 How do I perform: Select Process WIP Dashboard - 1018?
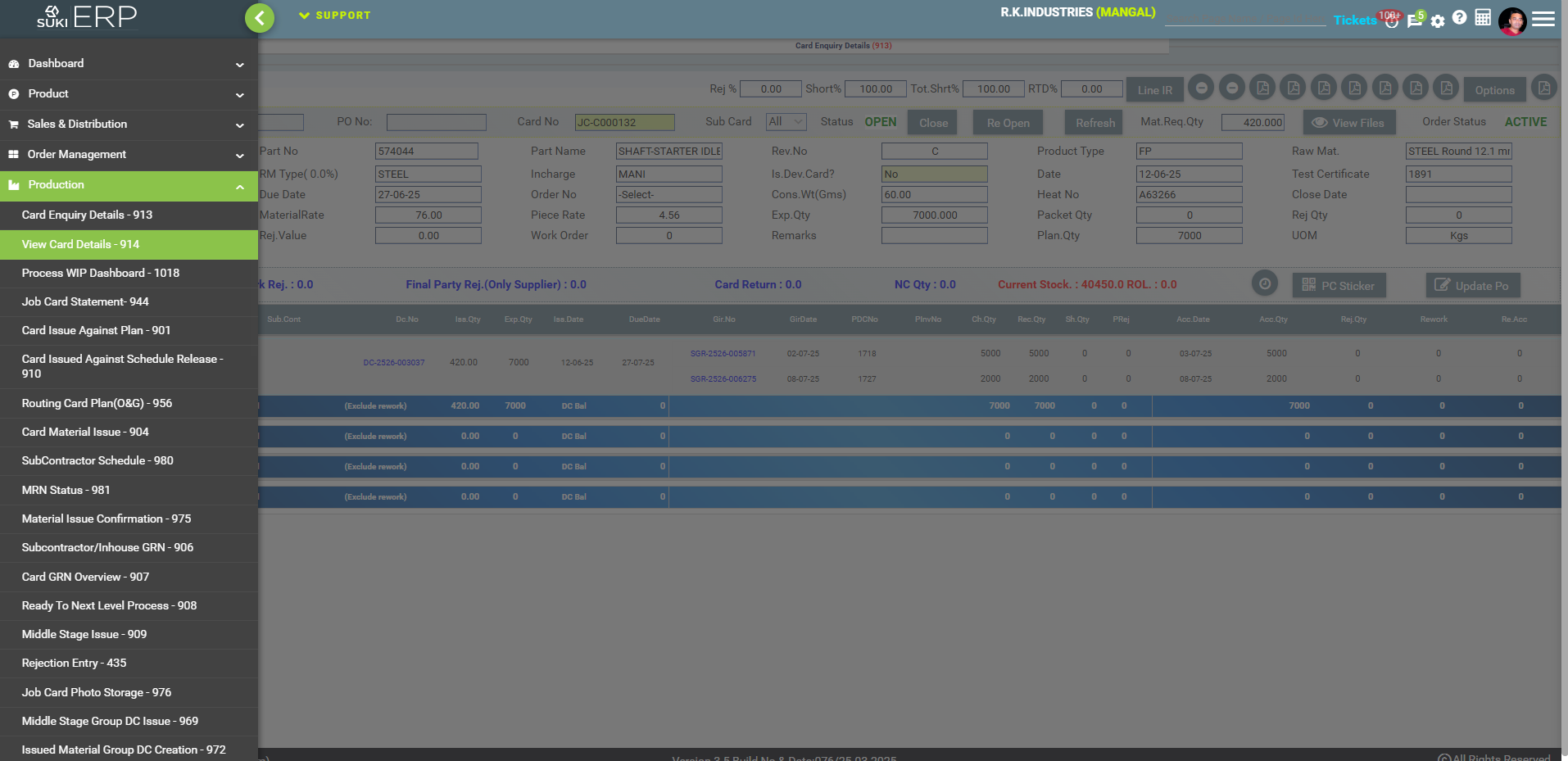(x=100, y=274)
